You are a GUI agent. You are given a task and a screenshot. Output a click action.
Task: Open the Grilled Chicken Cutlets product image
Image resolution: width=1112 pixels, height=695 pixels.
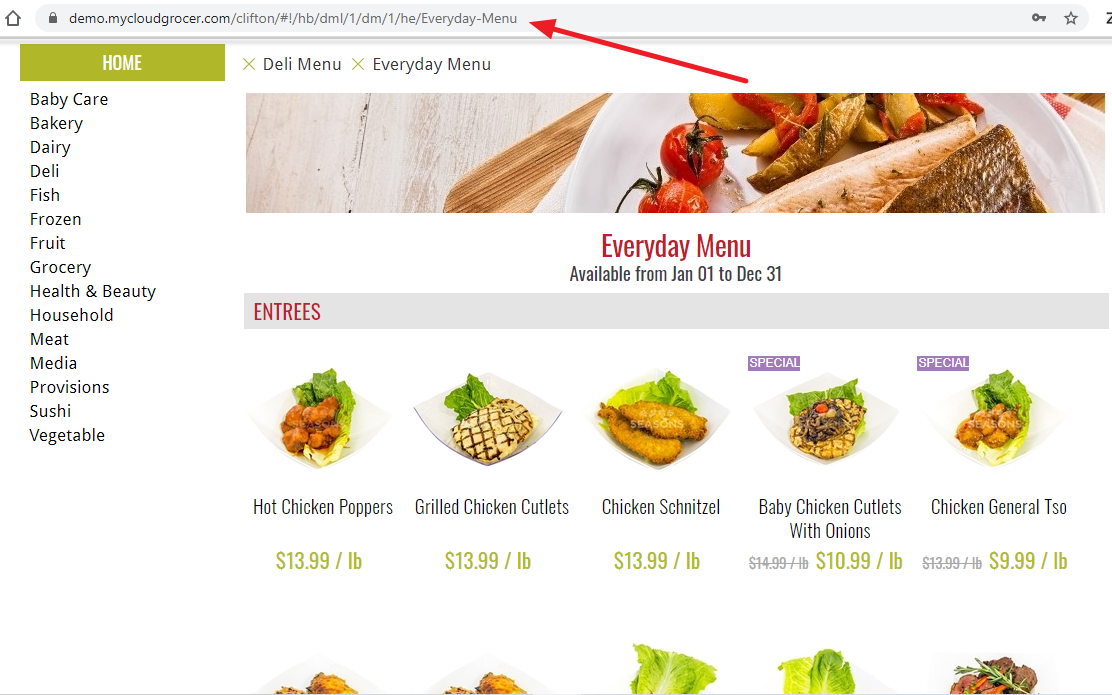pos(489,418)
